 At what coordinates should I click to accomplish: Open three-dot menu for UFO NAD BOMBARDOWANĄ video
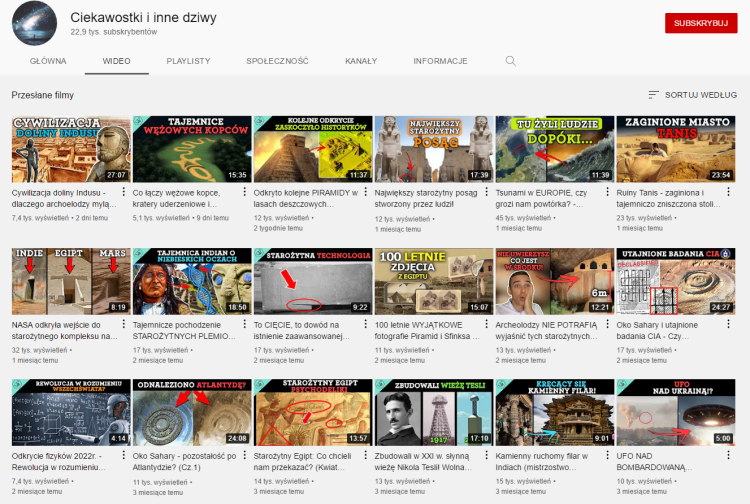[729, 457]
